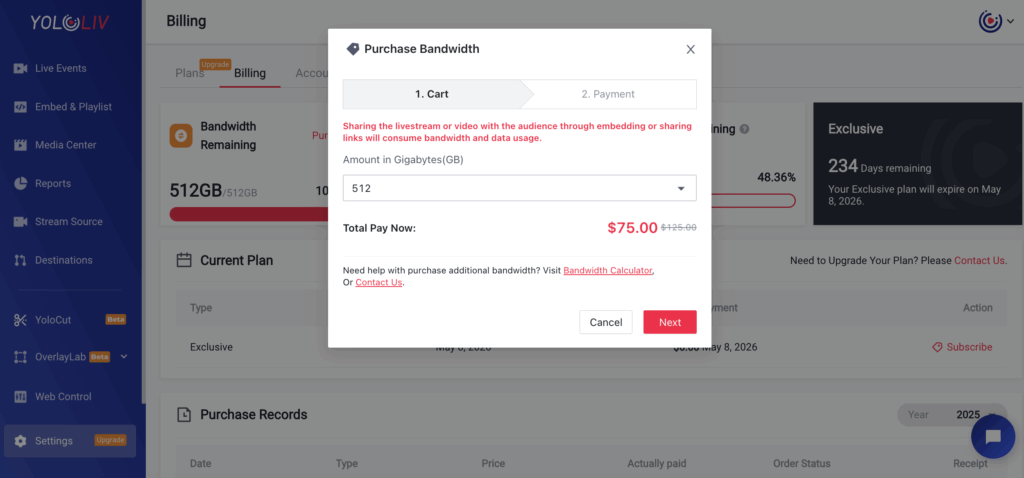Click the Stream Source camera icon

pos(20,222)
